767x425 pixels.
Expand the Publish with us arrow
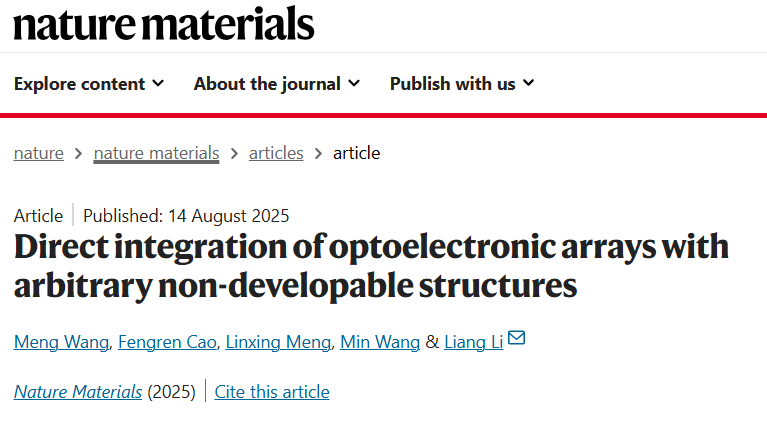tap(528, 83)
